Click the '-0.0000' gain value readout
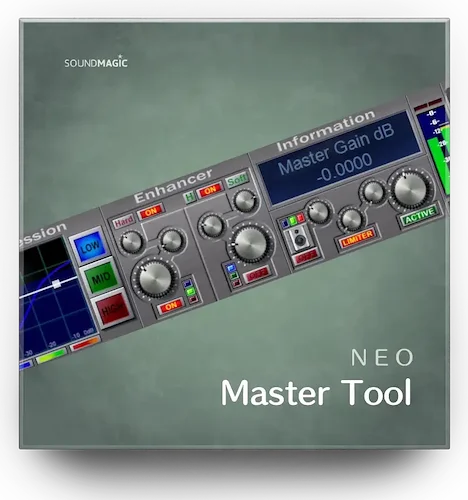This screenshot has width=468, height=500. click(x=344, y=169)
